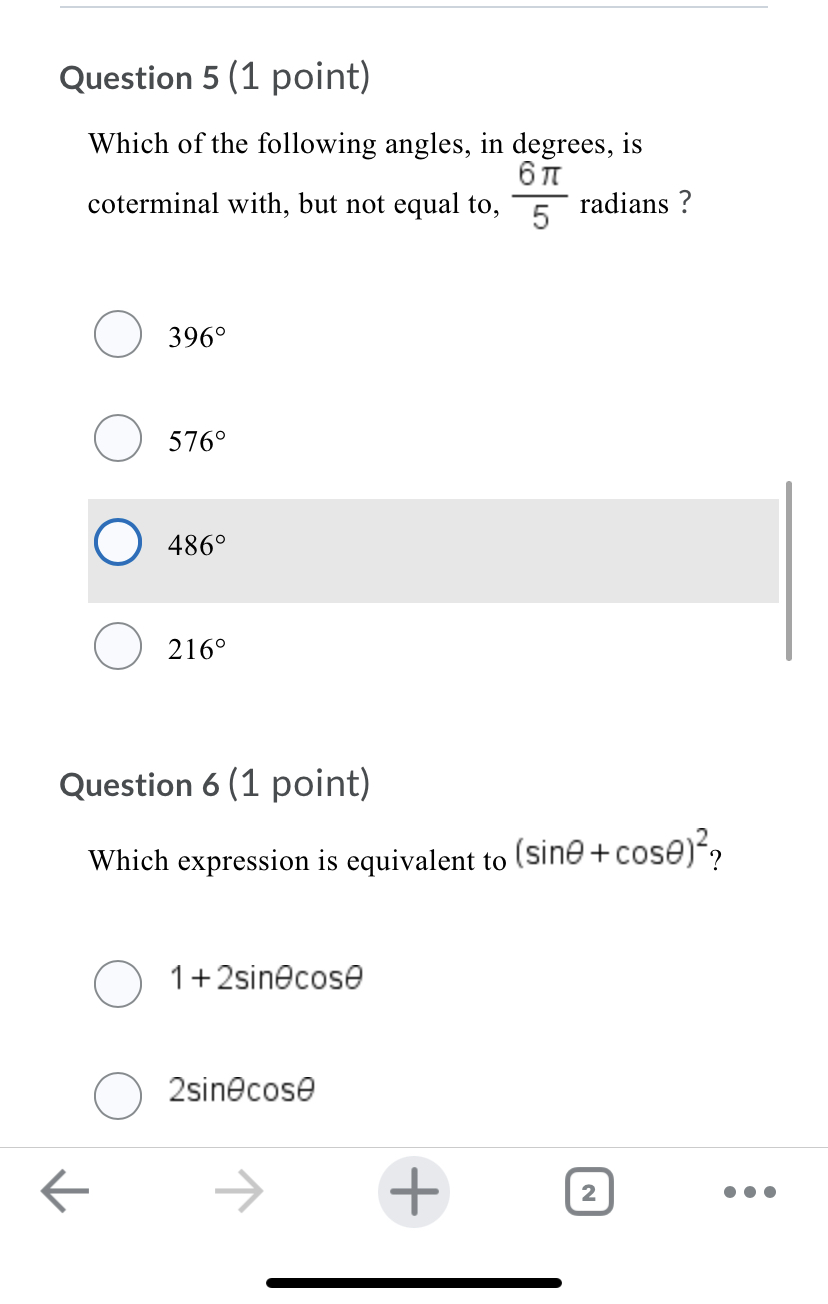The width and height of the screenshot is (828, 1304).
Task: Tap the home indicator bar at bottom
Action: point(414,1282)
